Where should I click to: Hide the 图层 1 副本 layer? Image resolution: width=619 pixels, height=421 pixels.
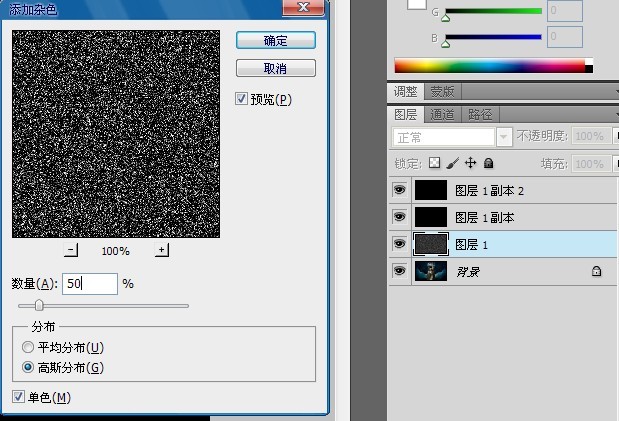click(400, 217)
